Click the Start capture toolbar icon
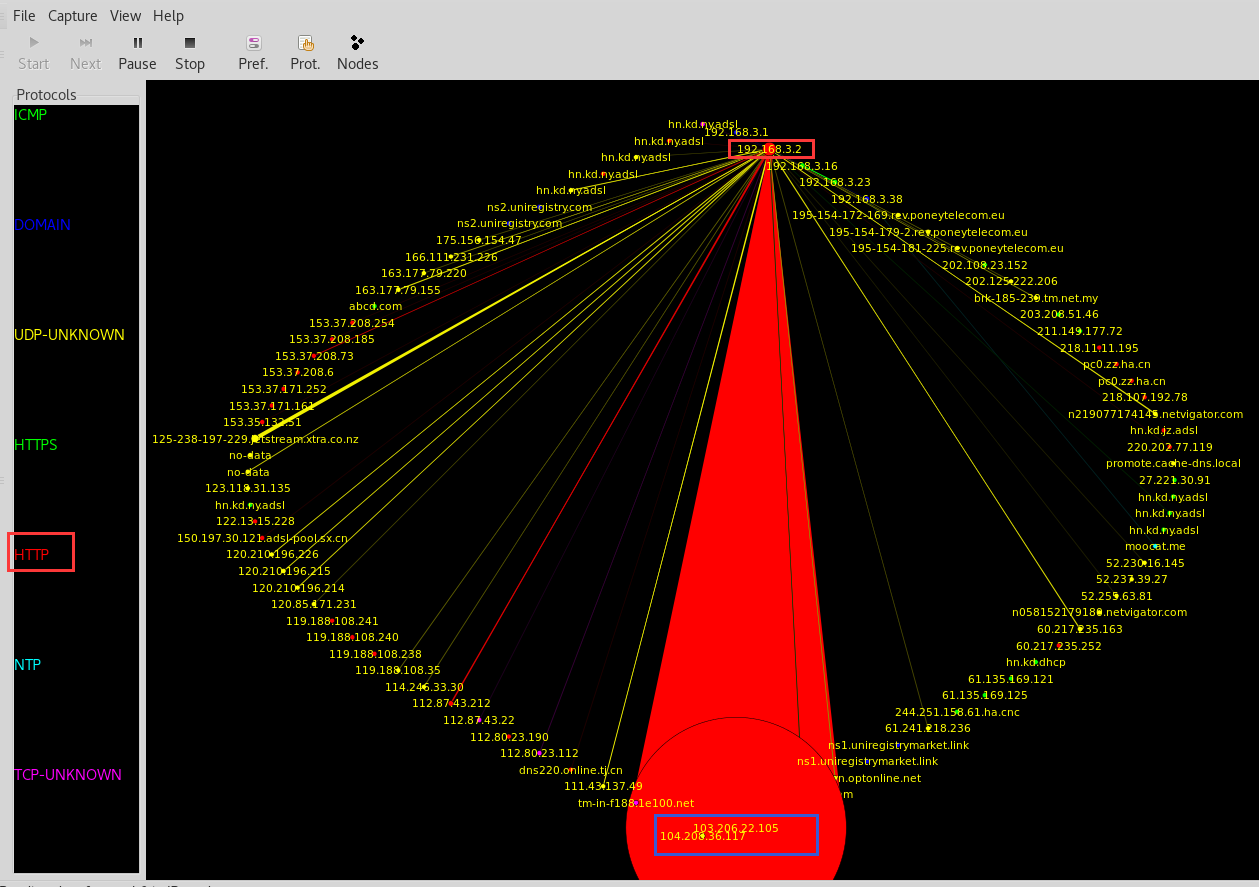Image resolution: width=1259 pixels, height=887 pixels. pyautogui.click(x=33, y=43)
